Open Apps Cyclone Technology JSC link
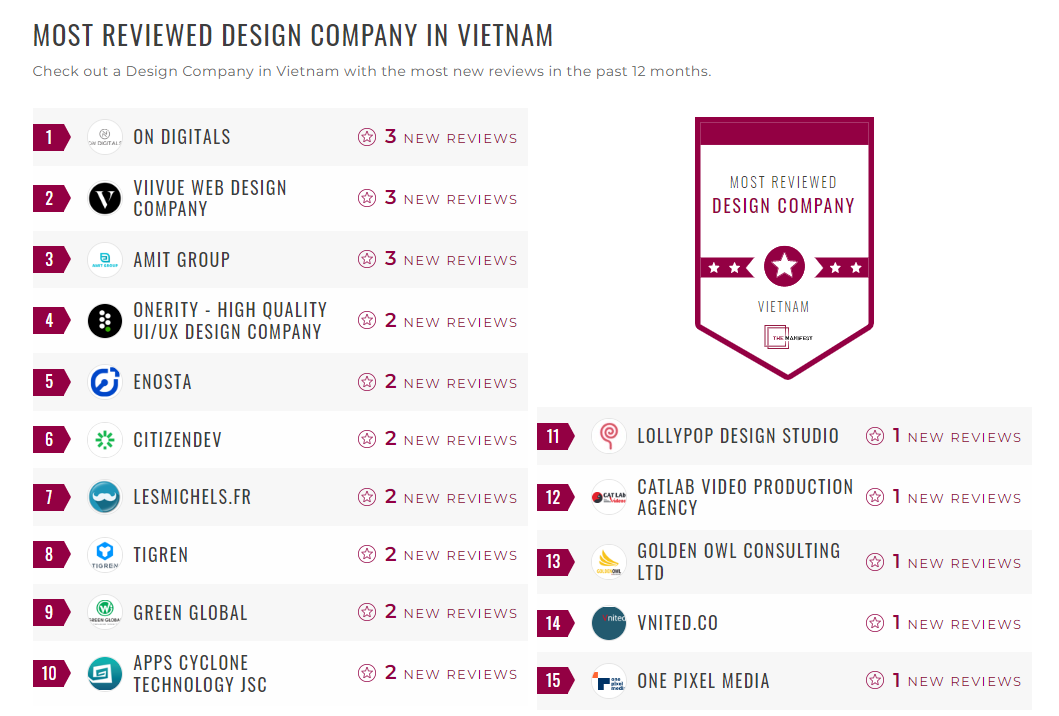Viewport: 1059px width, 716px height. tap(200, 673)
